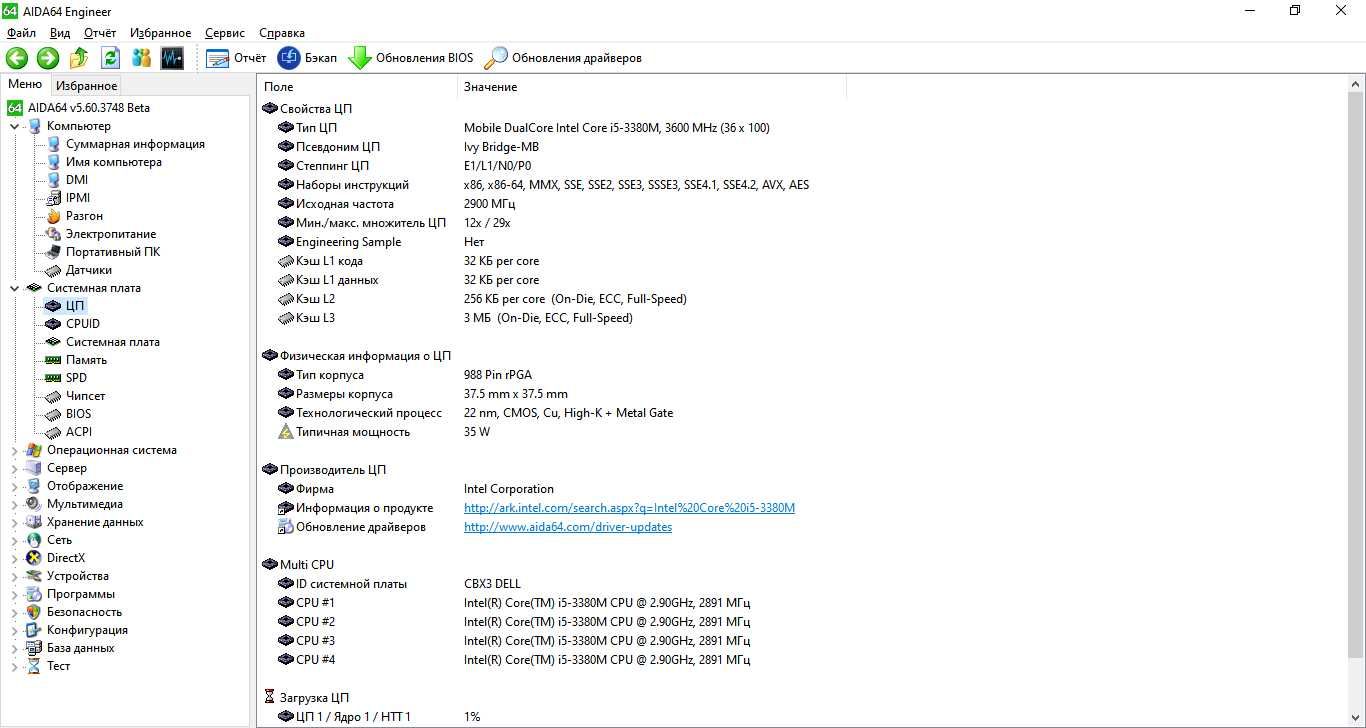Viewport: 1366px width, 728px height.
Task: Collapse the Системная плата parent node
Action: (14, 288)
